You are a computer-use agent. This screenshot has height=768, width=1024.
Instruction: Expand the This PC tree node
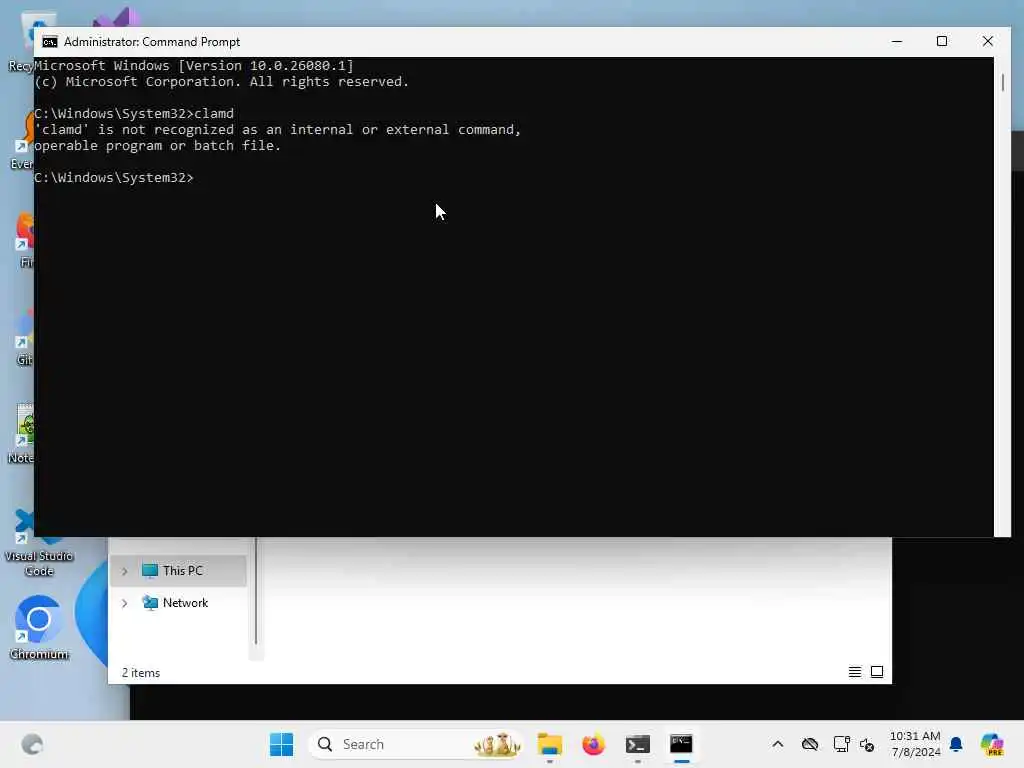(125, 571)
